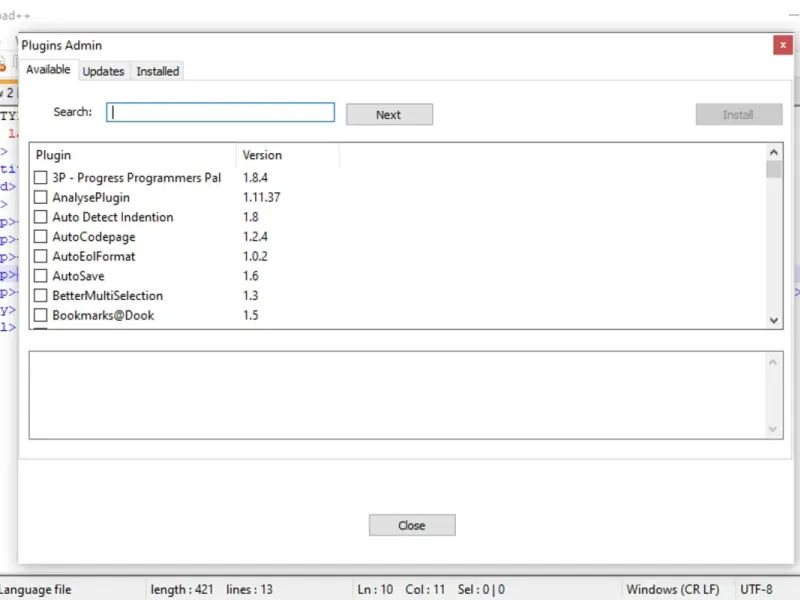
Task: Sort by the Plugin column header
Action: [133, 155]
